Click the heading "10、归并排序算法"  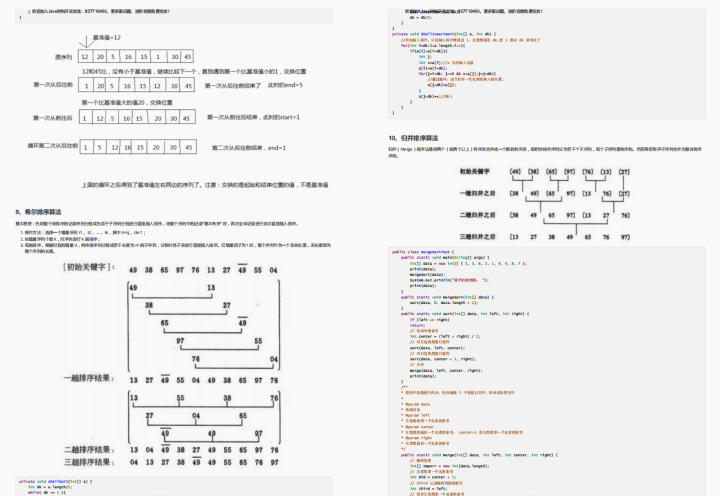click(413, 138)
